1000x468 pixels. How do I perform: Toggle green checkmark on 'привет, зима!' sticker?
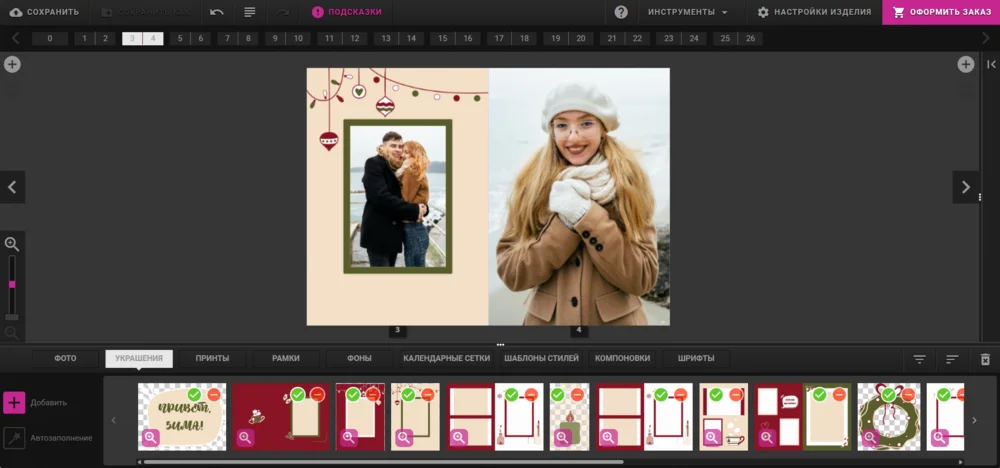pos(194,395)
